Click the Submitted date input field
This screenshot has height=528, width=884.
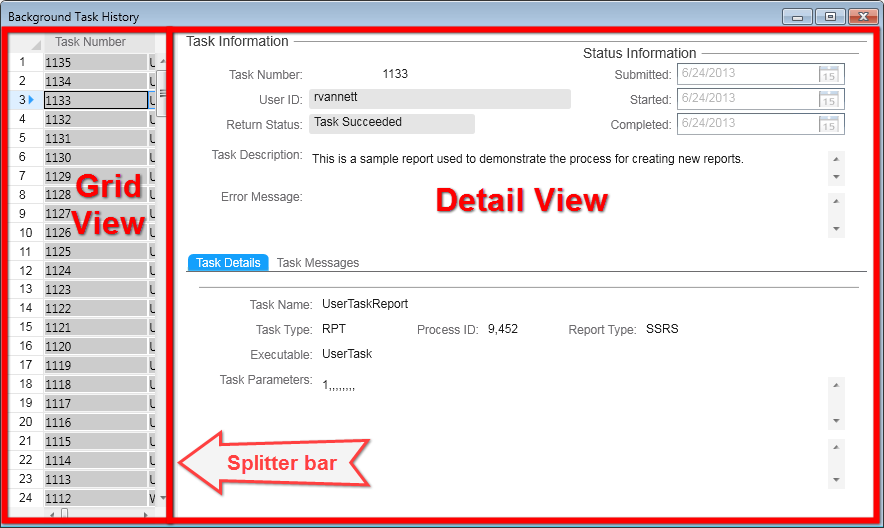click(745, 74)
